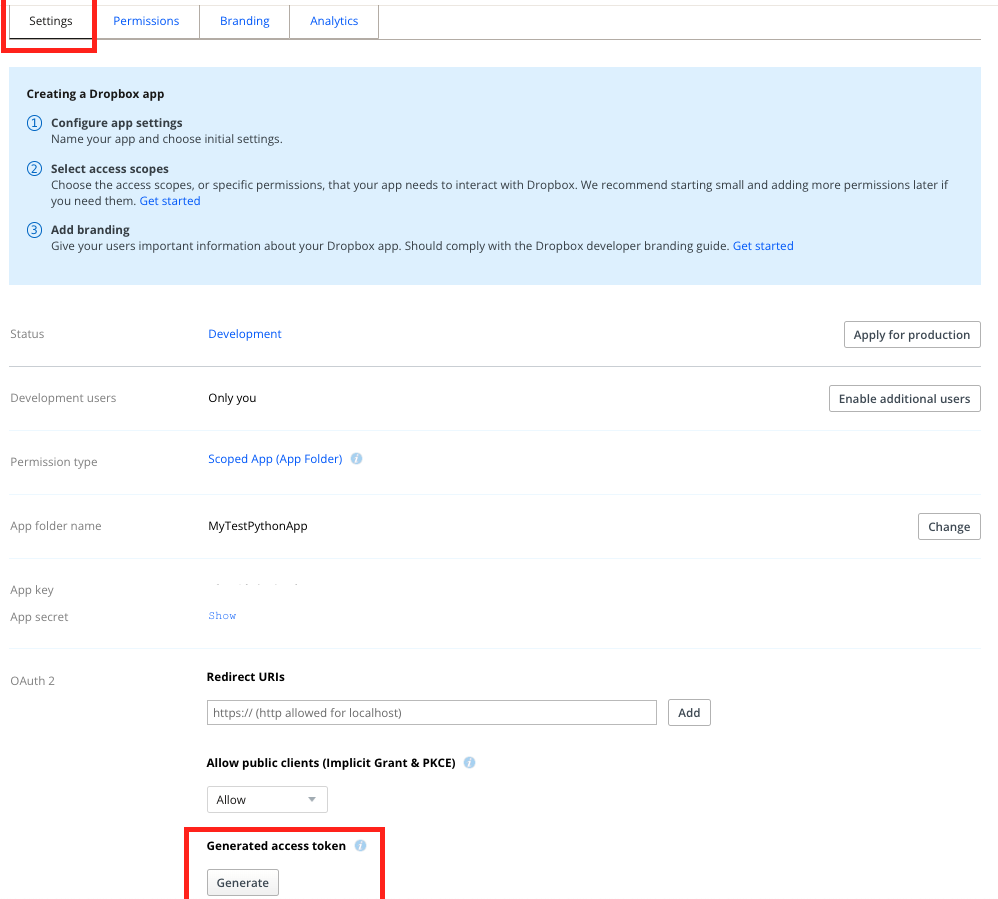Show the app secret

click(222, 616)
